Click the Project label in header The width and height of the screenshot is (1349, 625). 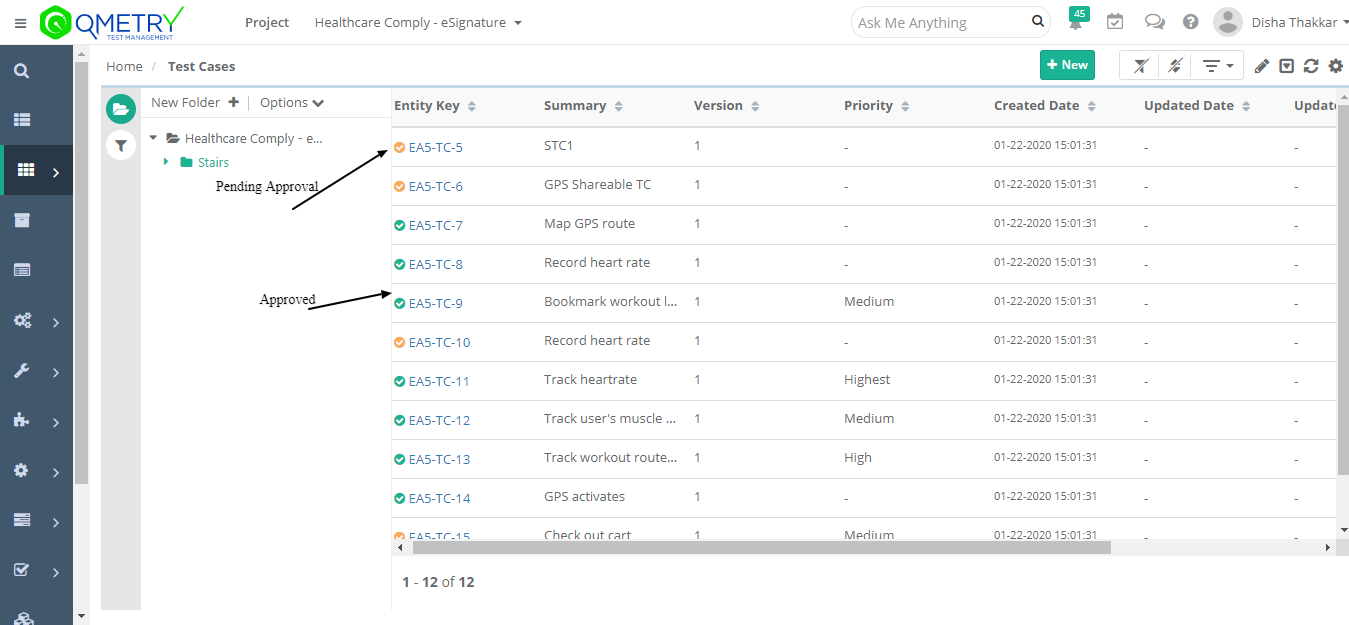click(x=267, y=22)
